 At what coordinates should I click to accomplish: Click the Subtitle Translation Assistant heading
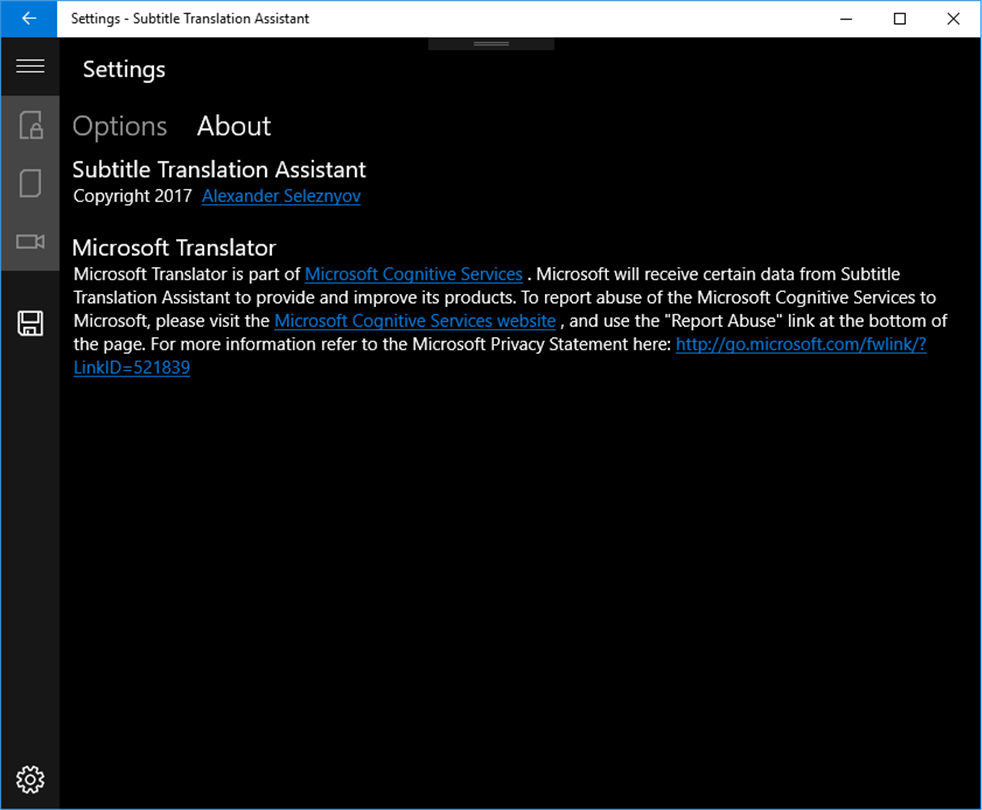219,170
